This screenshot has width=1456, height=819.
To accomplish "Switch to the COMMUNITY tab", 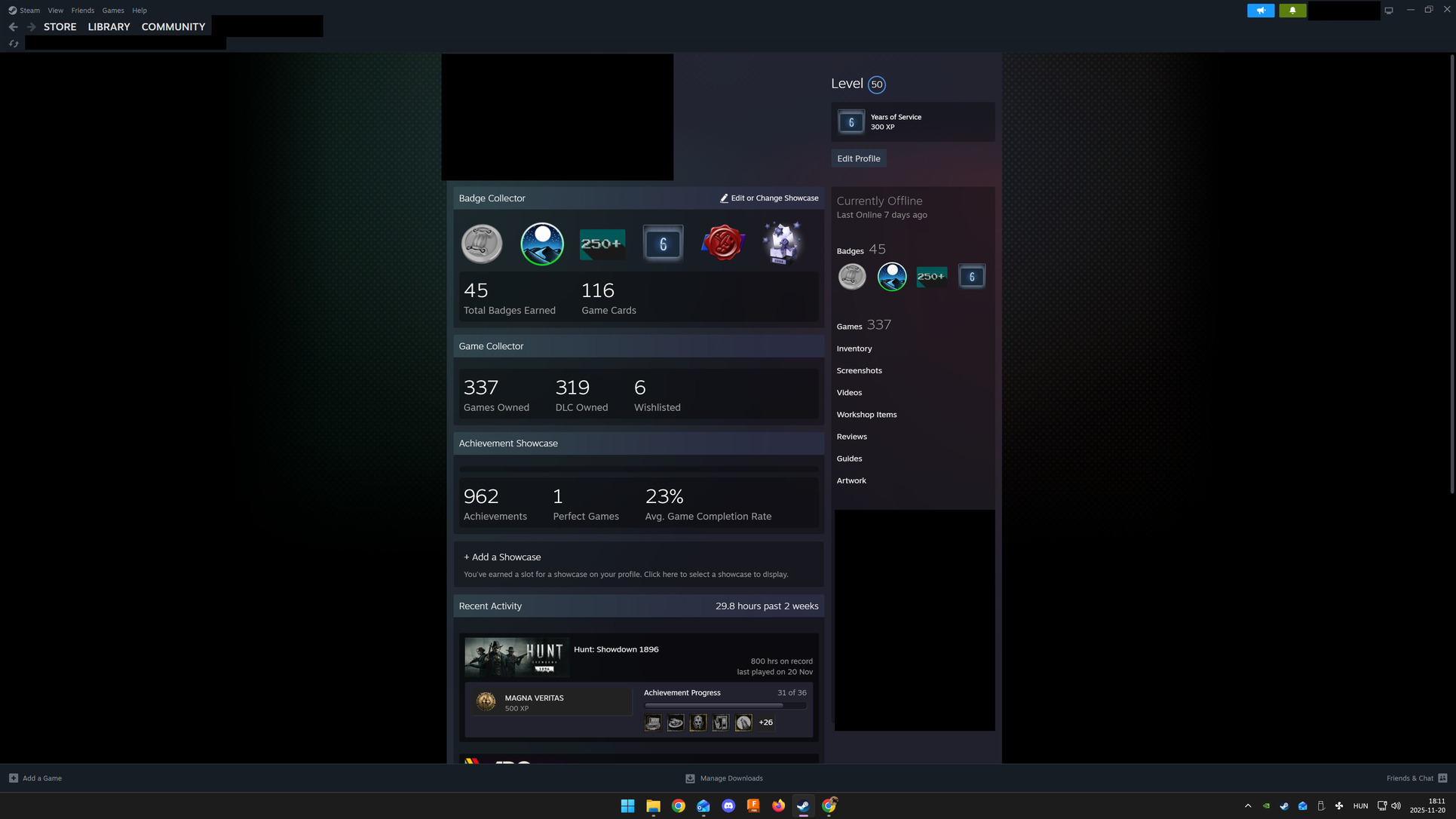I will [x=173, y=26].
